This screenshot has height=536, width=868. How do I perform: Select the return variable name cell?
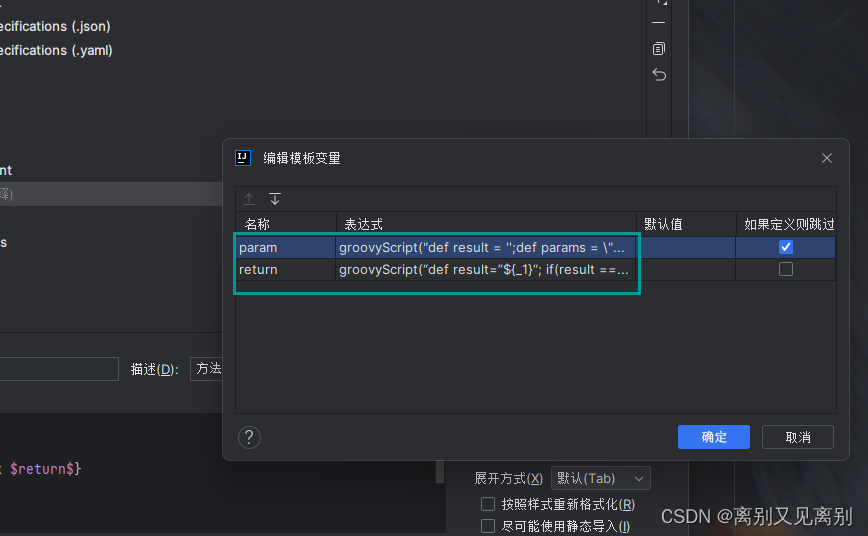click(286, 270)
